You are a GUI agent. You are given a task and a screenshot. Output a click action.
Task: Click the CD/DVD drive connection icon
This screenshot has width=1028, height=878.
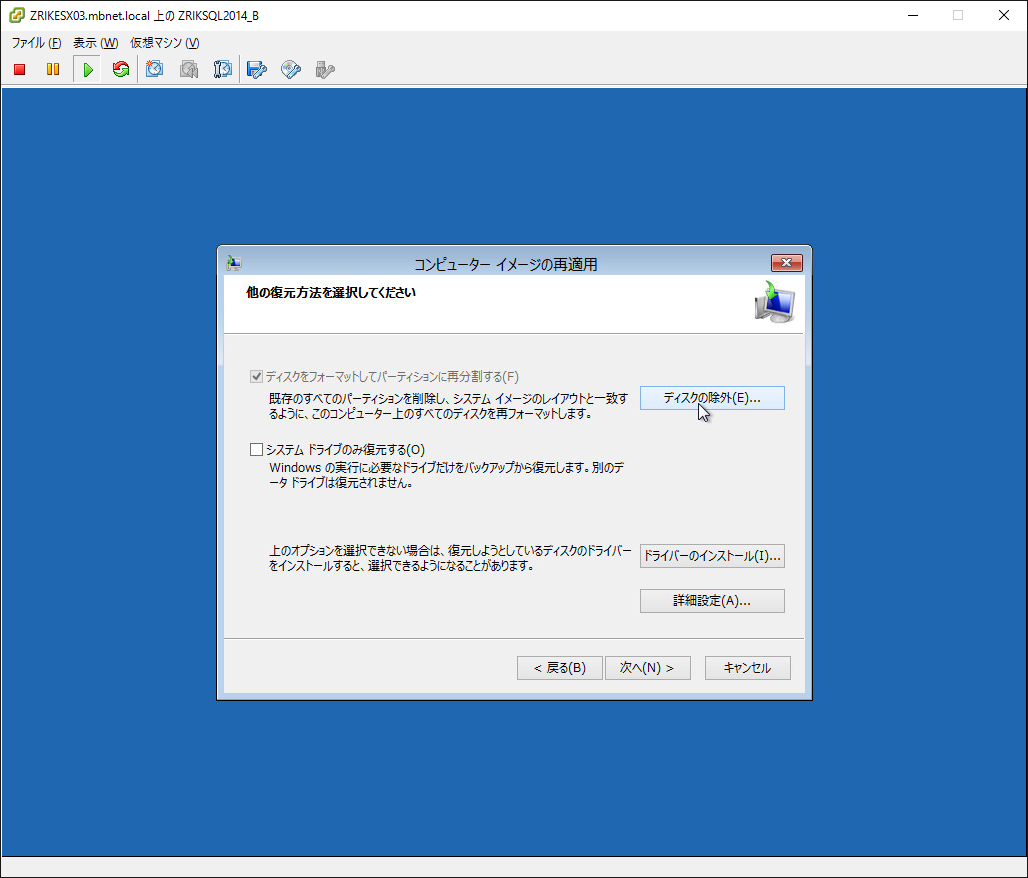pos(291,70)
